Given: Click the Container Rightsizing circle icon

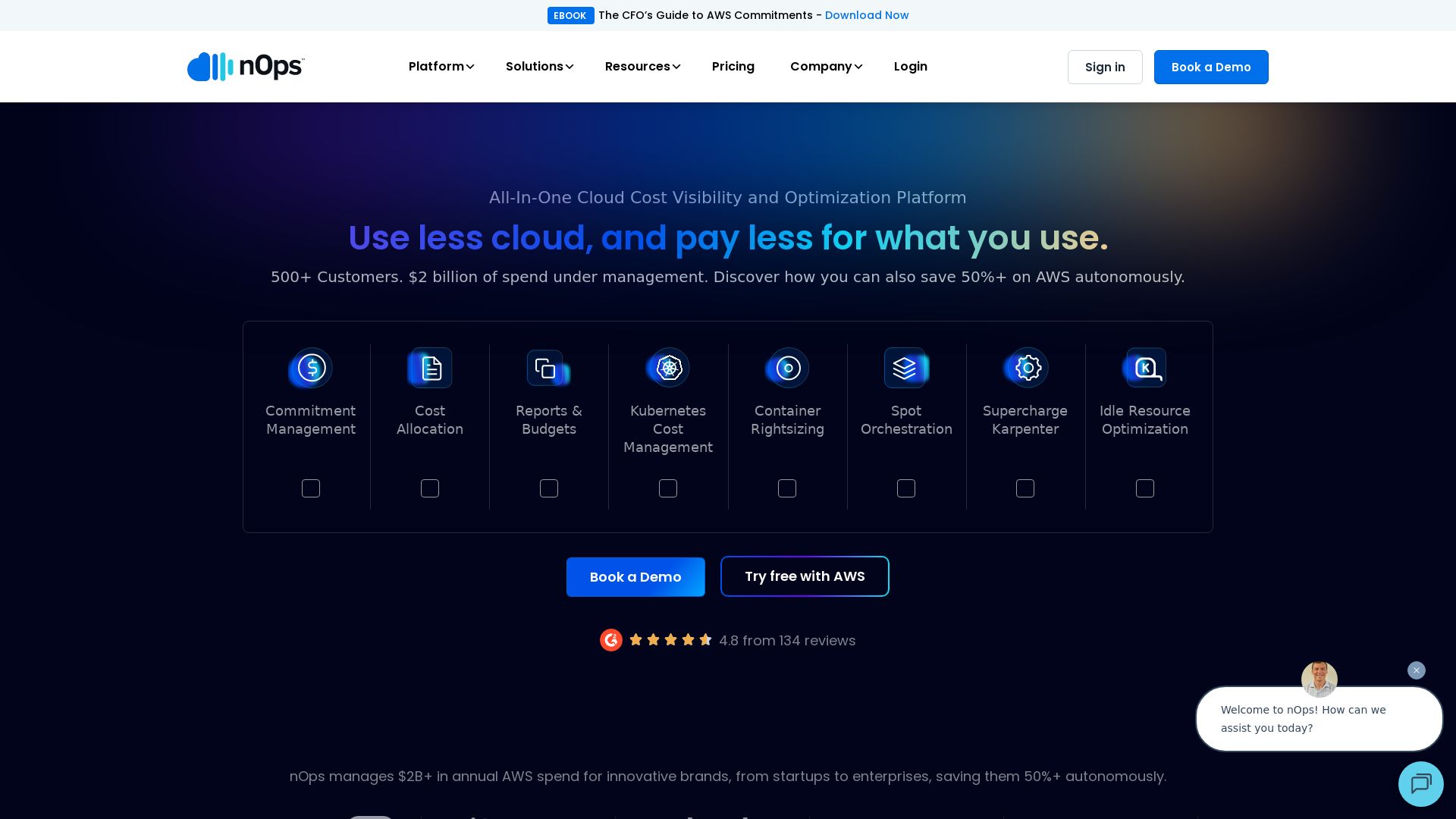Looking at the screenshot, I should (x=787, y=368).
